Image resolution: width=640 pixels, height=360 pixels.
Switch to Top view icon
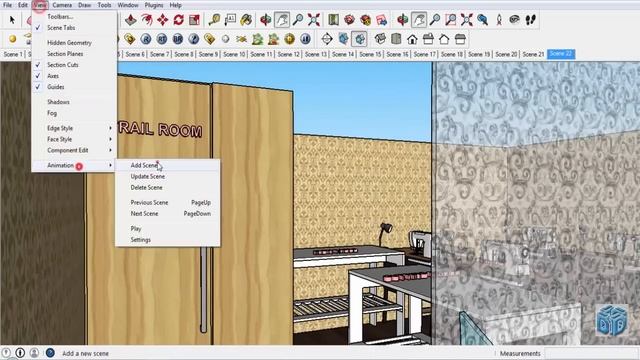[396, 39]
